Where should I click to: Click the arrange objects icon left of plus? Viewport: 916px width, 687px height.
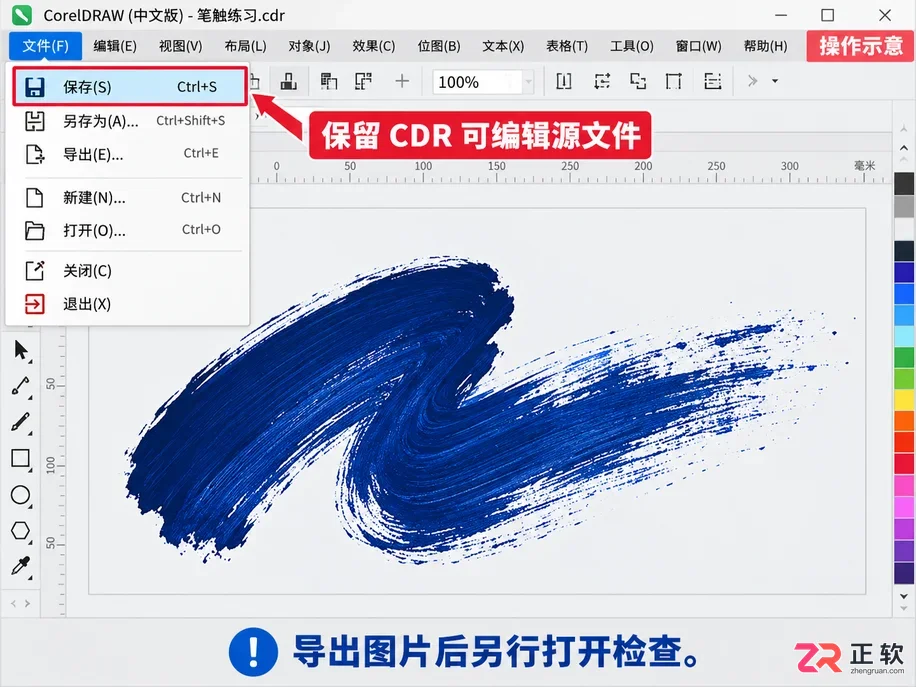329,81
